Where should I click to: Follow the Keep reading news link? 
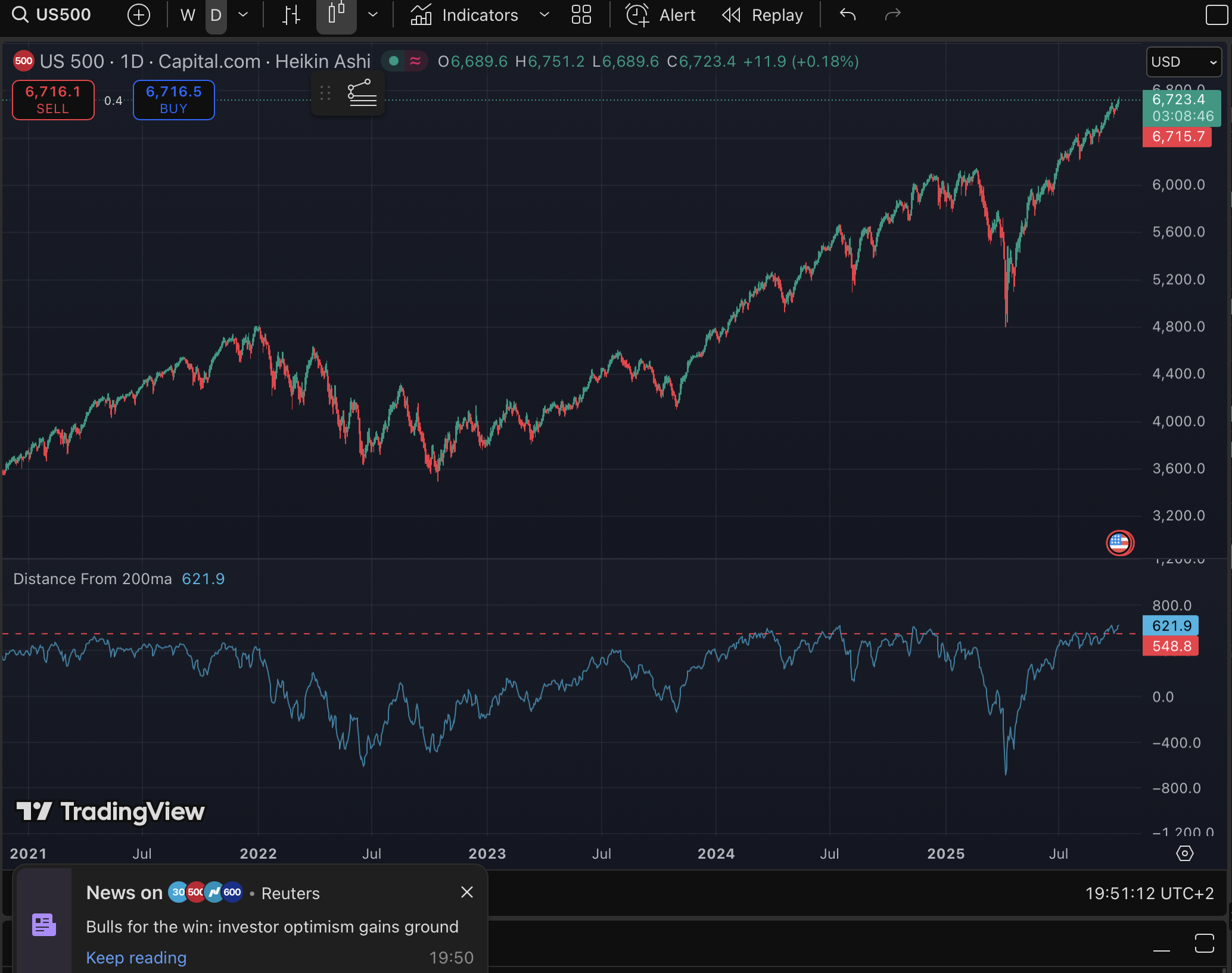pos(136,958)
